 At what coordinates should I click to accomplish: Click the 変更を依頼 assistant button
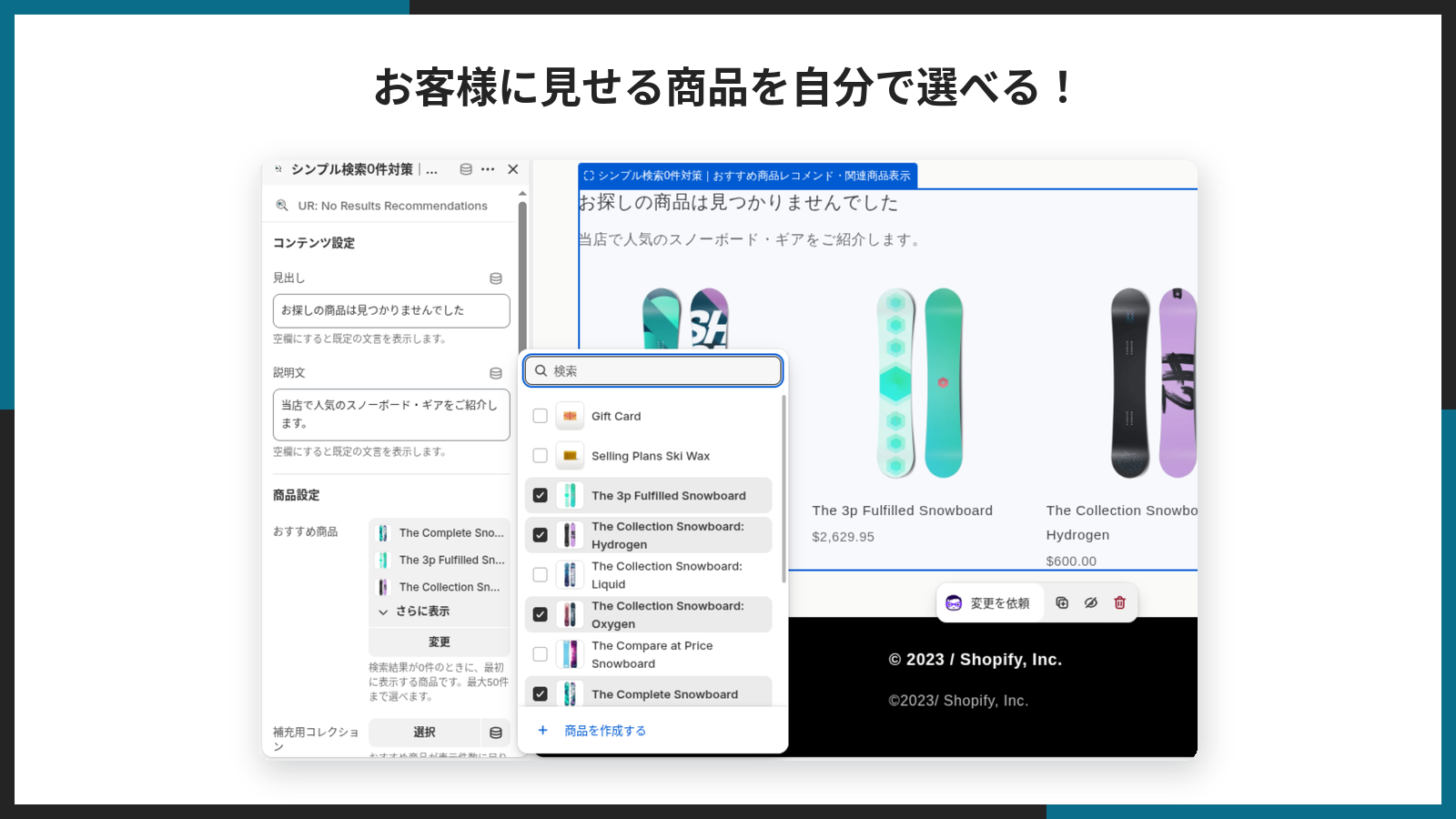point(988,603)
